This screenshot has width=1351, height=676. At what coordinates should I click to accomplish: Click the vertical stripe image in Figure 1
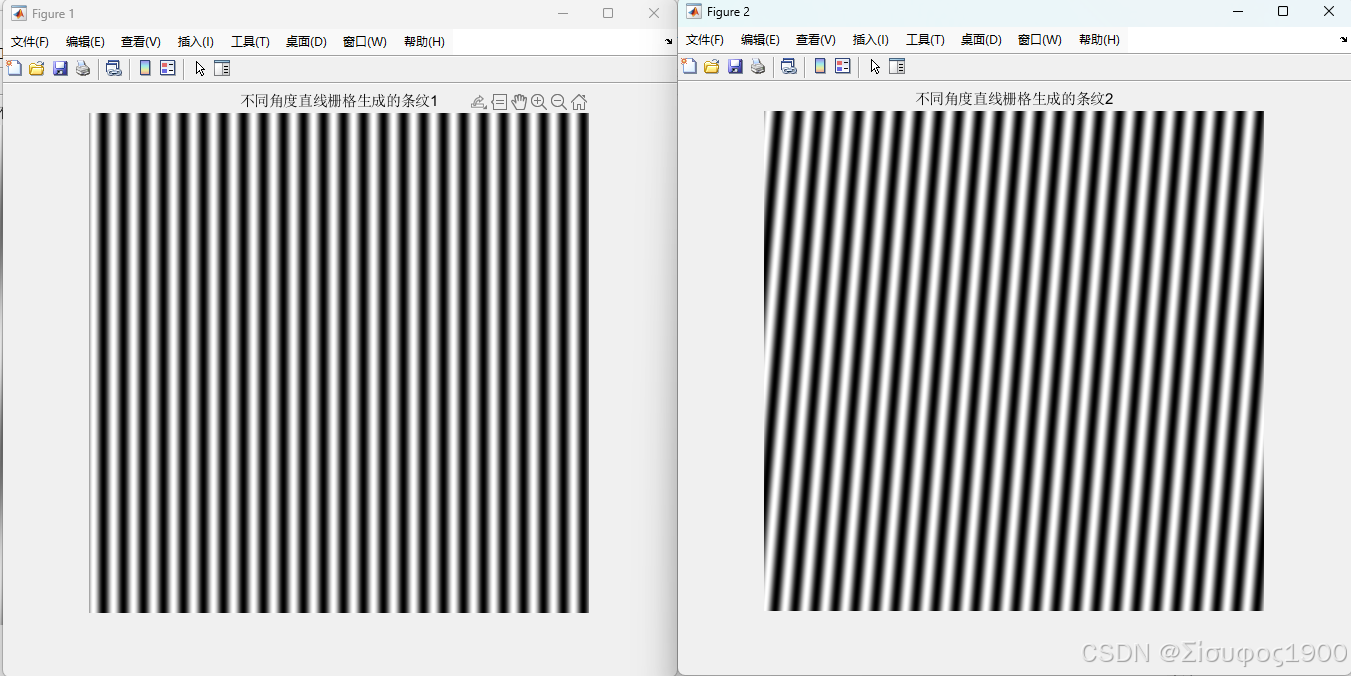tap(339, 363)
